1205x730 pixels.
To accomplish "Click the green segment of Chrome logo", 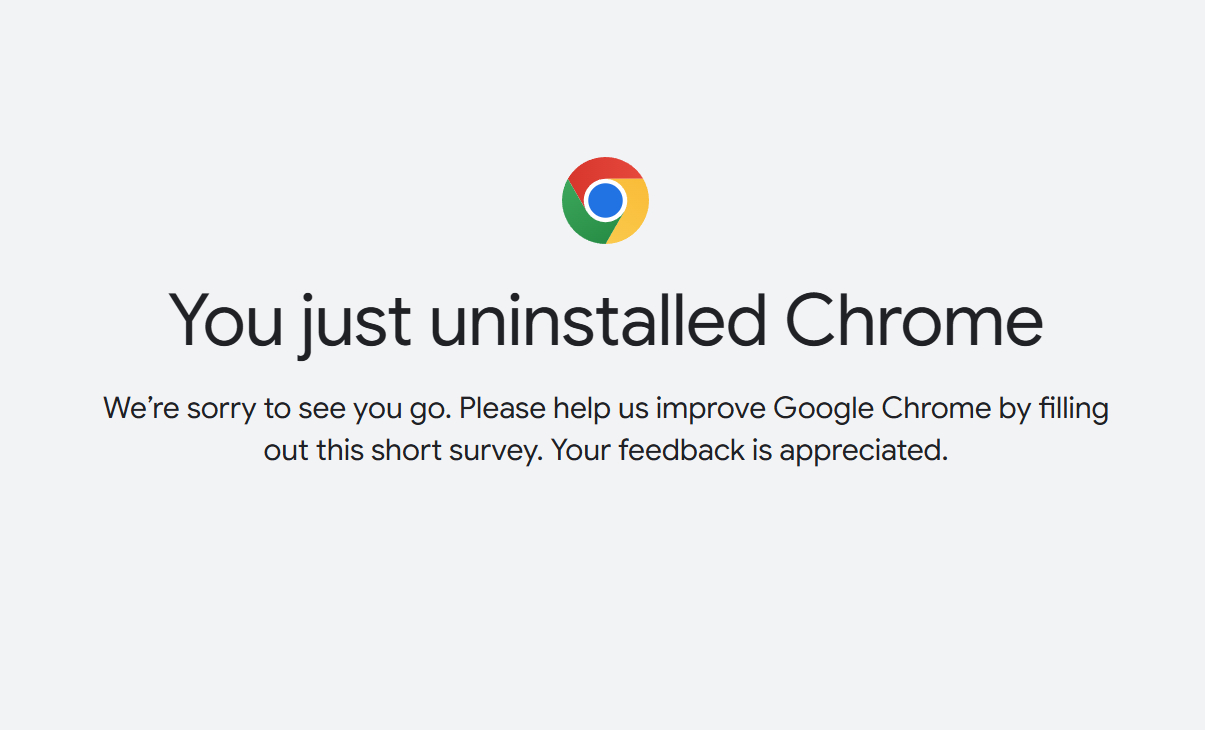I will tap(578, 216).
